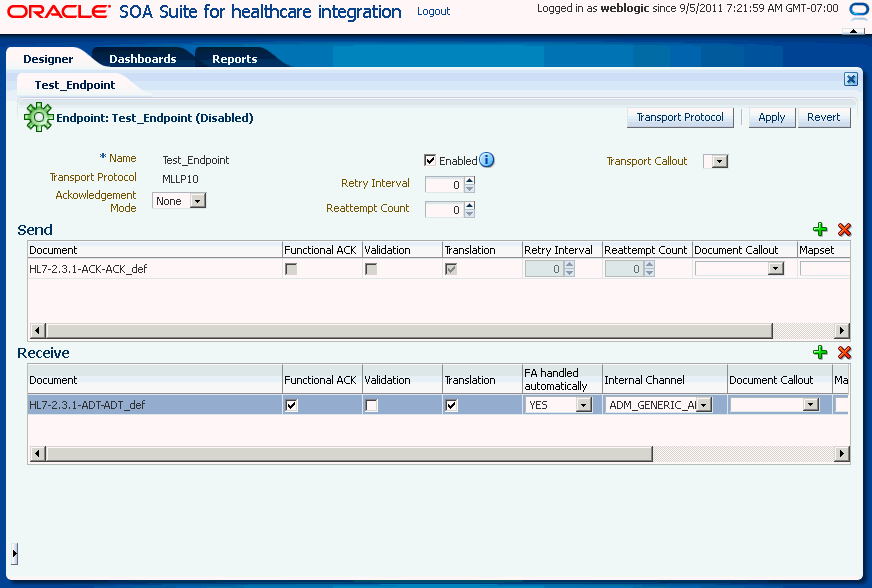The height and width of the screenshot is (588, 872).
Task: Click the Transport Protocol button
Action: tap(680, 117)
